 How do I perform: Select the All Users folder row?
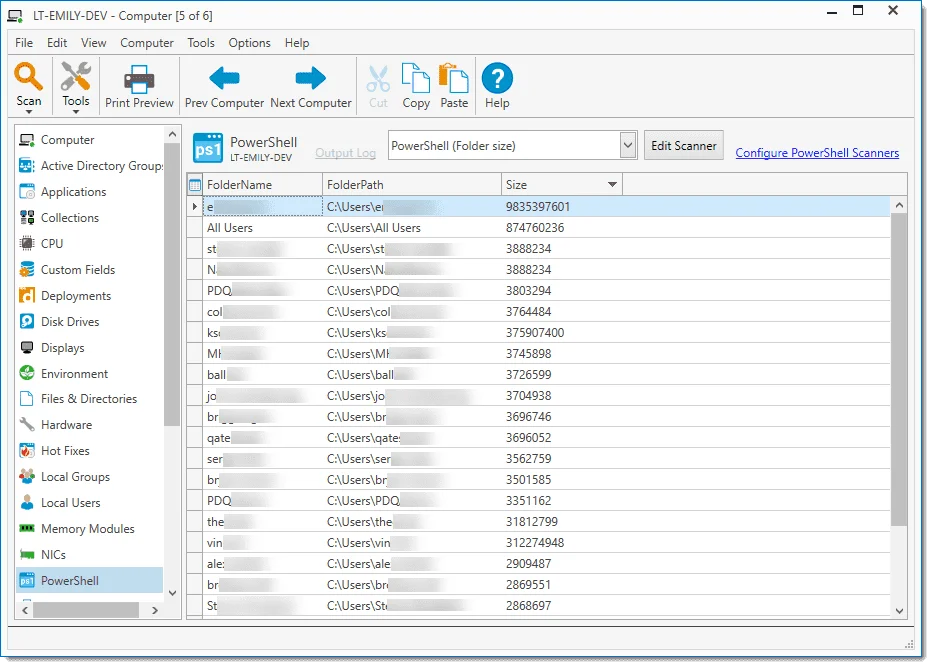click(x=230, y=228)
